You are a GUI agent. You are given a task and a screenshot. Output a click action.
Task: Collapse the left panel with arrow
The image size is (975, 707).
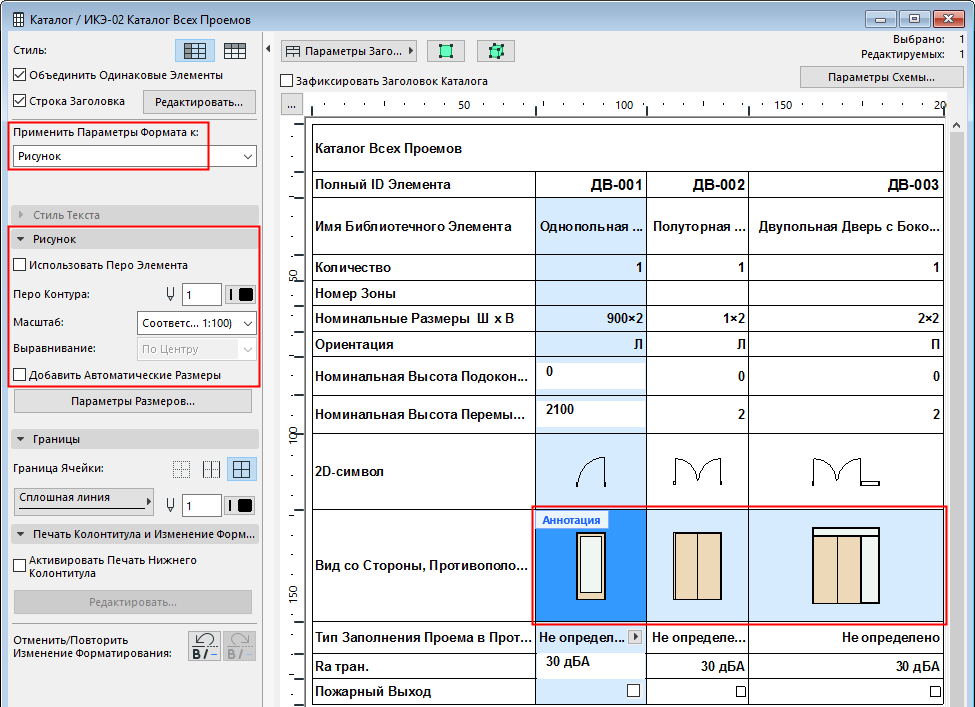(x=269, y=49)
